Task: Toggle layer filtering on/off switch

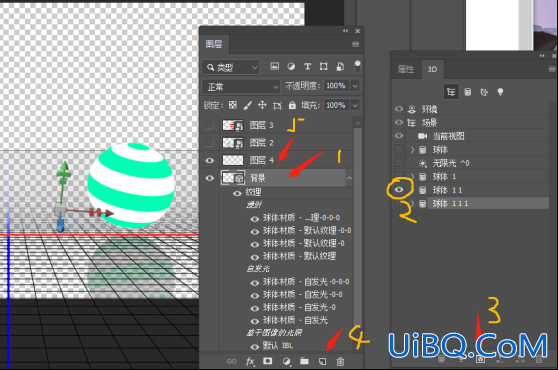Action: (x=357, y=66)
